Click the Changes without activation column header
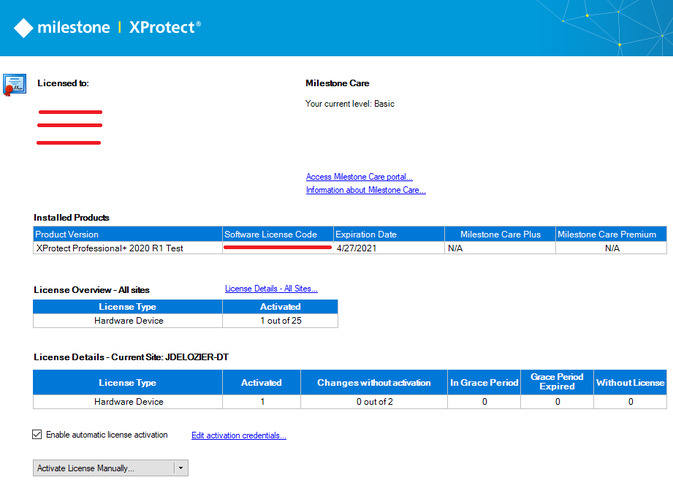The width and height of the screenshot is (673, 480). click(x=373, y=382)
